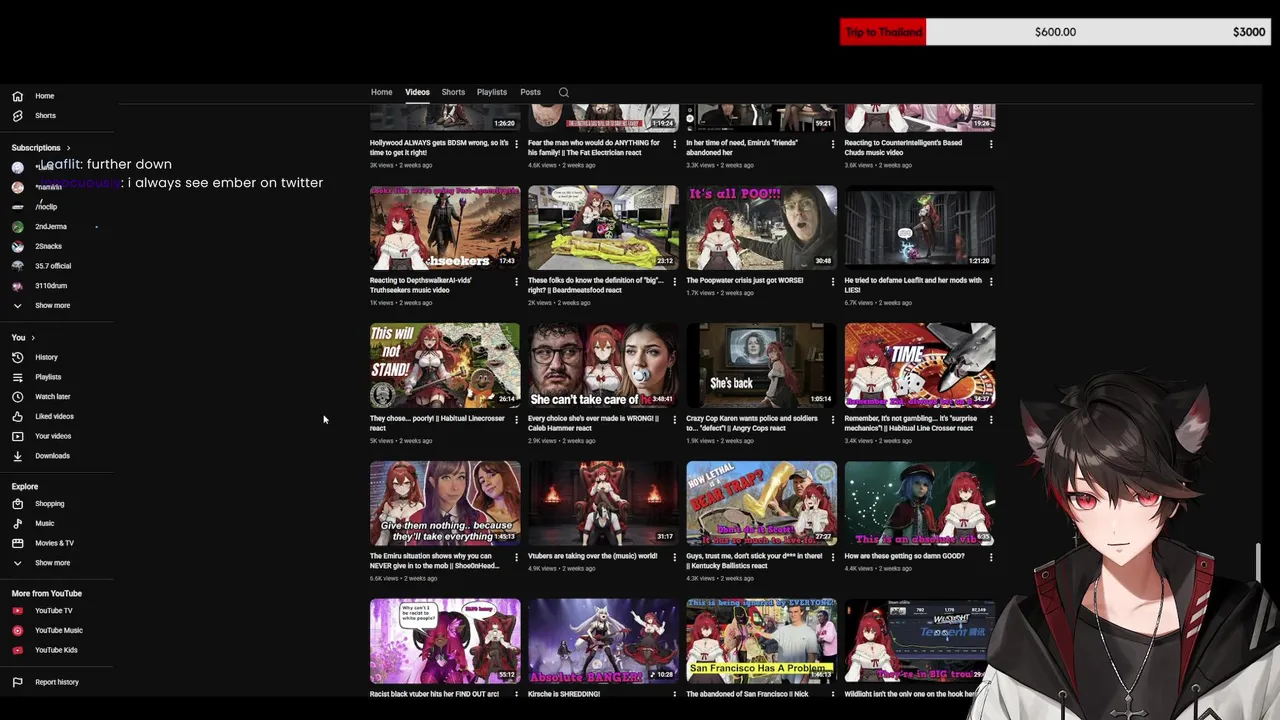
Task: Switch to the channel Home tab
Action: (382, 92)
